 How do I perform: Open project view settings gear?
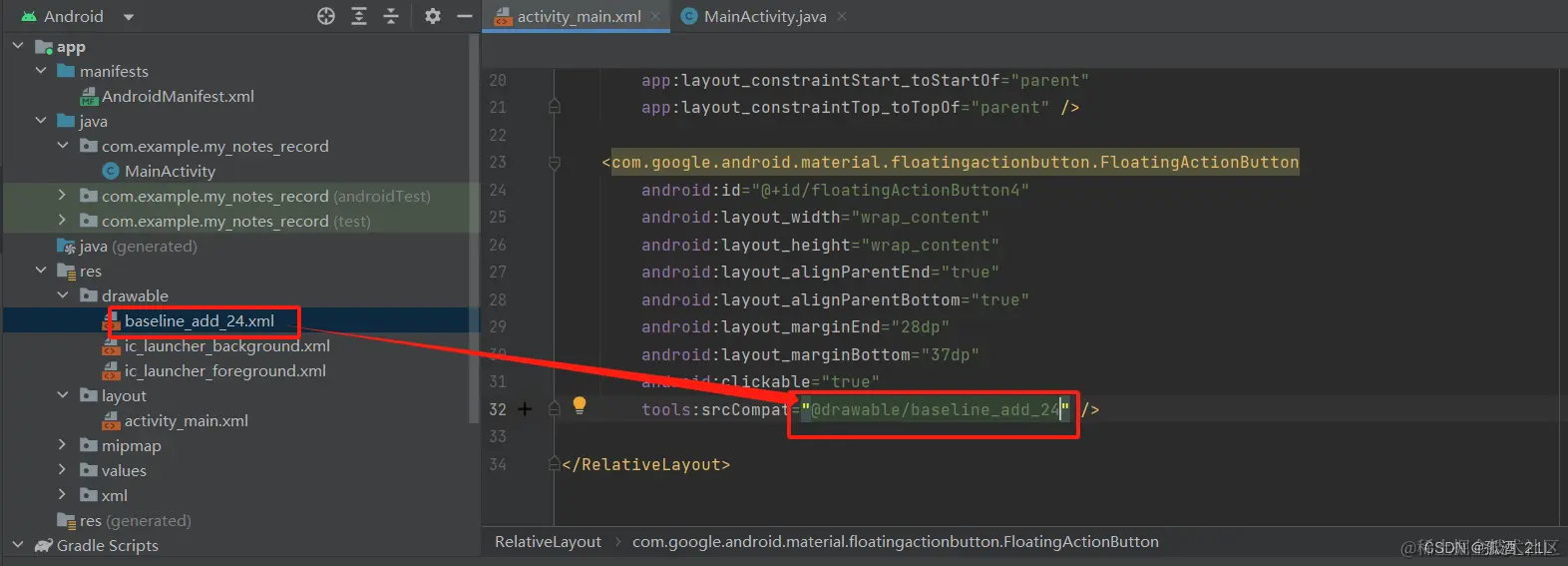coord(432,16)
